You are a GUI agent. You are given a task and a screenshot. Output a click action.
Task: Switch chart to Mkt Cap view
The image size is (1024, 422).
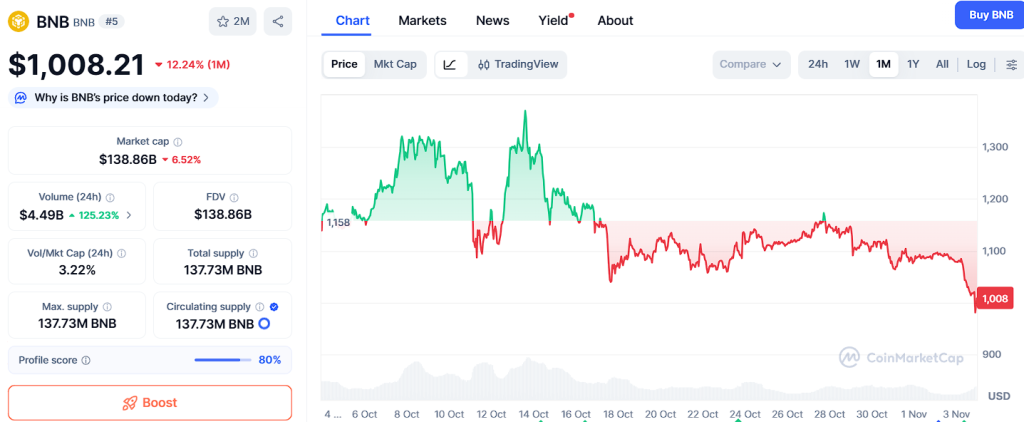point(395,64)
